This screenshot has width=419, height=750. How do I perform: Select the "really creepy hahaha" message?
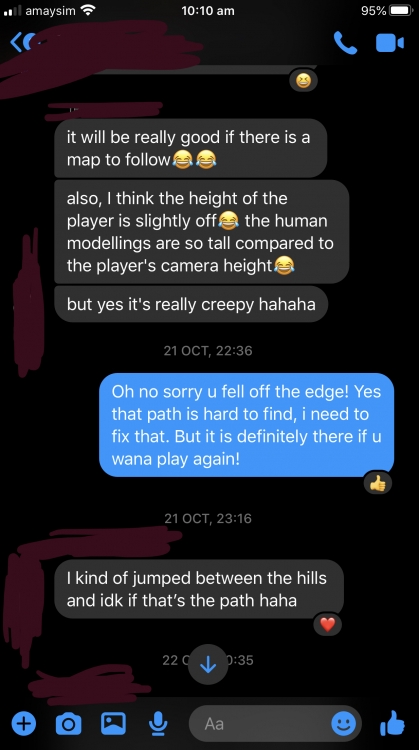(191, 304)
